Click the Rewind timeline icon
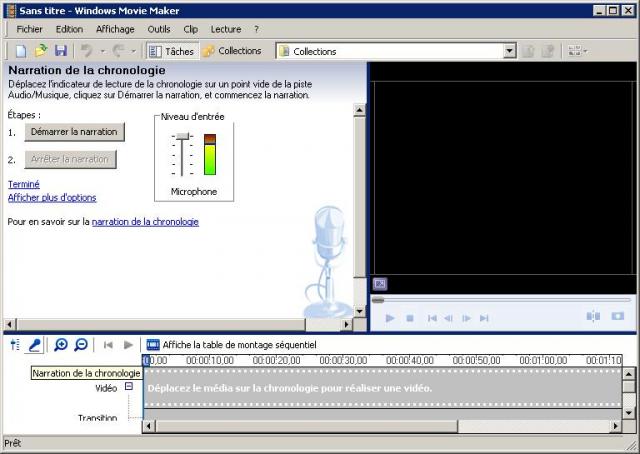Screen dimensions: 640x454 click(108, 345)
